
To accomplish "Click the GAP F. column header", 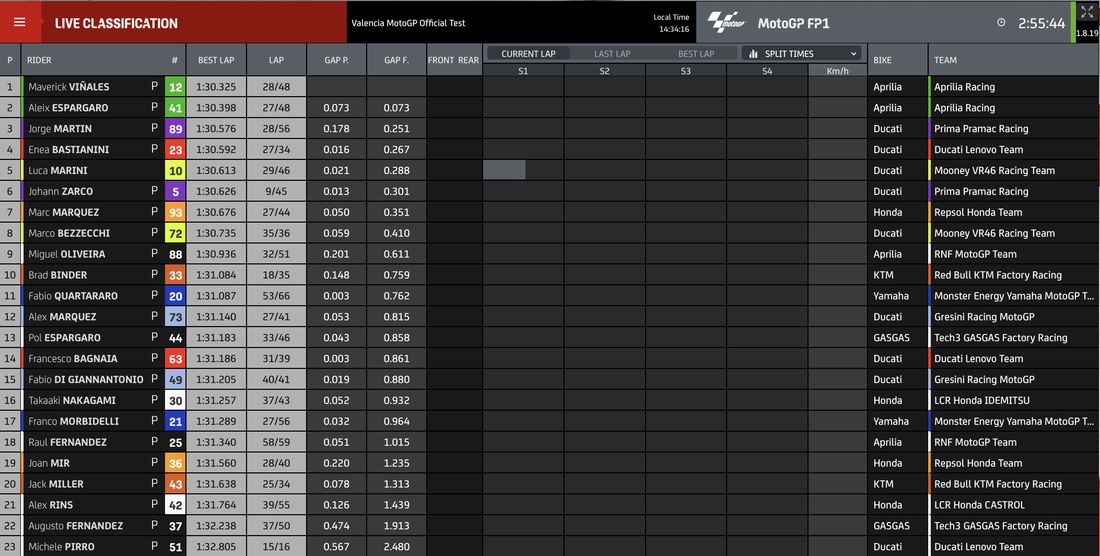I will [x=396, y=60].
